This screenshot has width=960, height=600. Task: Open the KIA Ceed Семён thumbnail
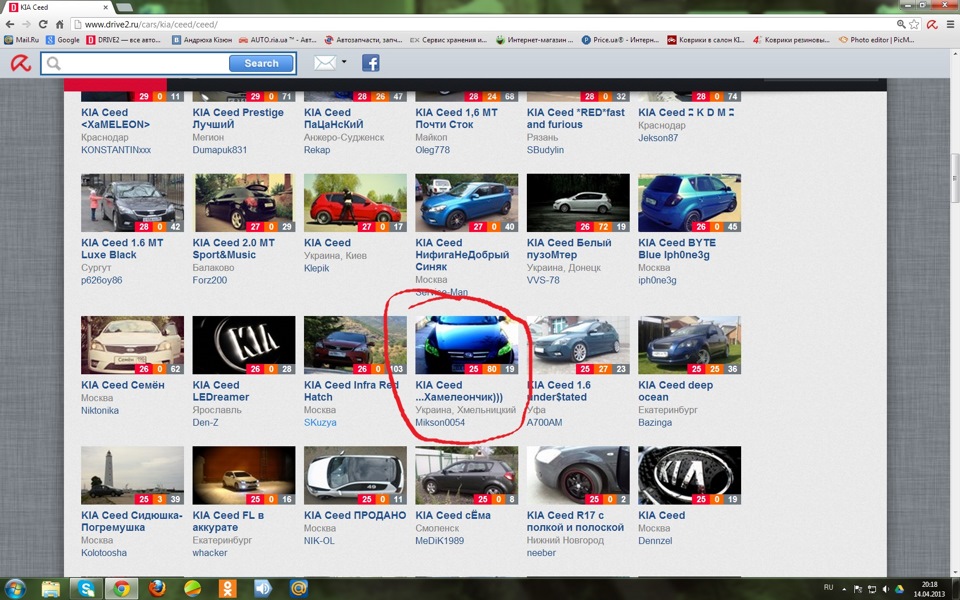(132, 345)
